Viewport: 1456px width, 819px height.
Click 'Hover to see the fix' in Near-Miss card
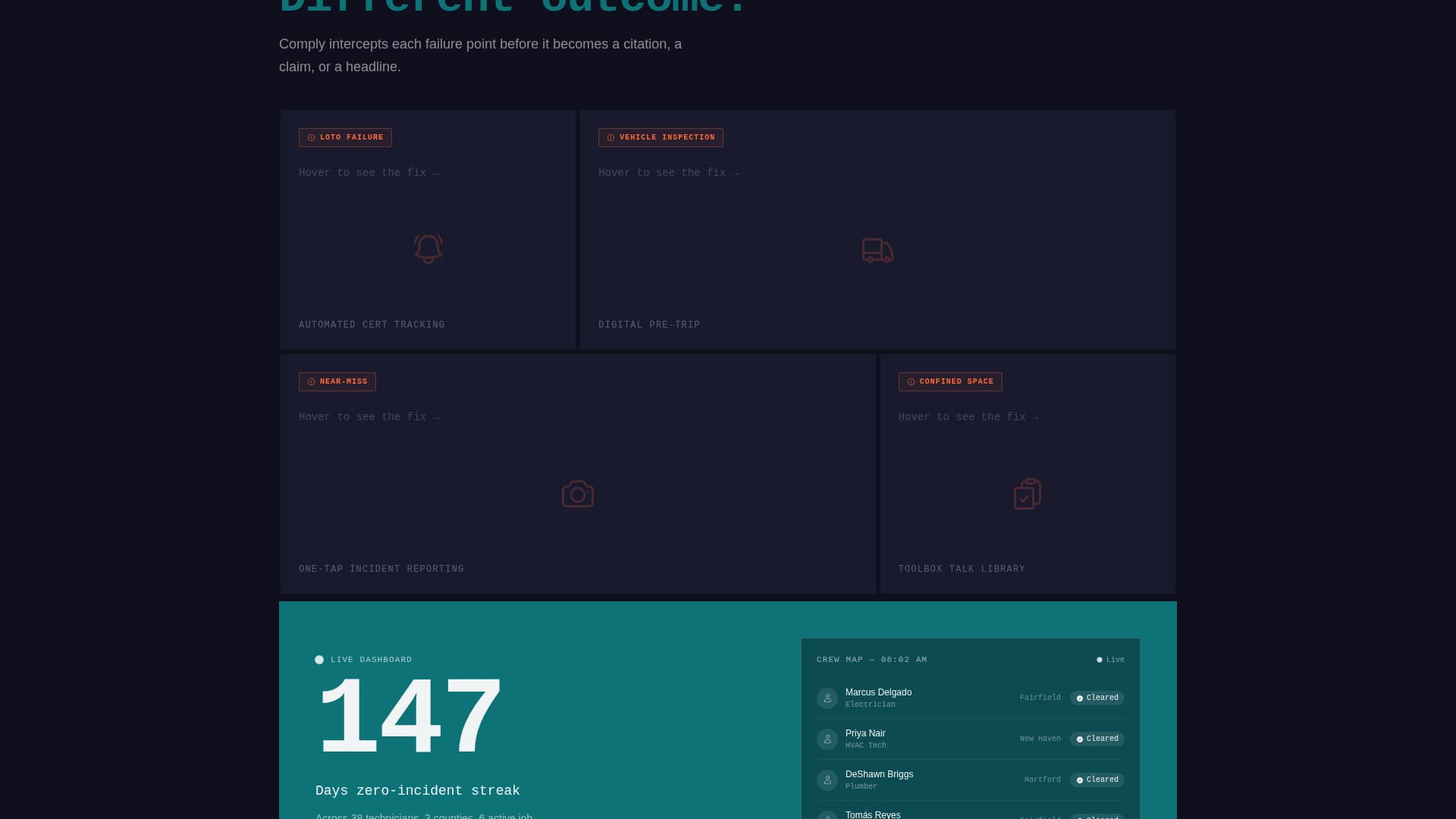pos(369,417)
